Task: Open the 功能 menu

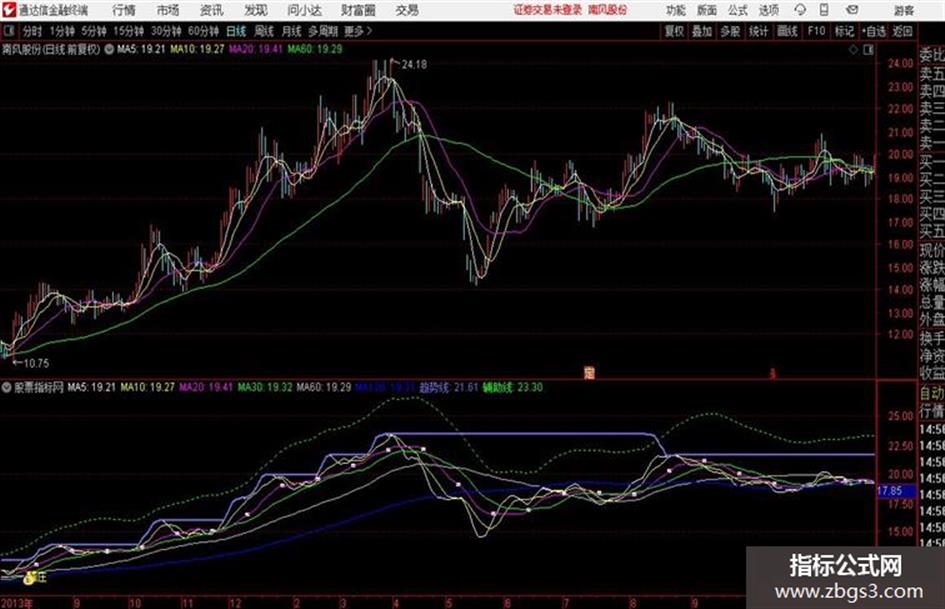Action: (x=676, y=10)
